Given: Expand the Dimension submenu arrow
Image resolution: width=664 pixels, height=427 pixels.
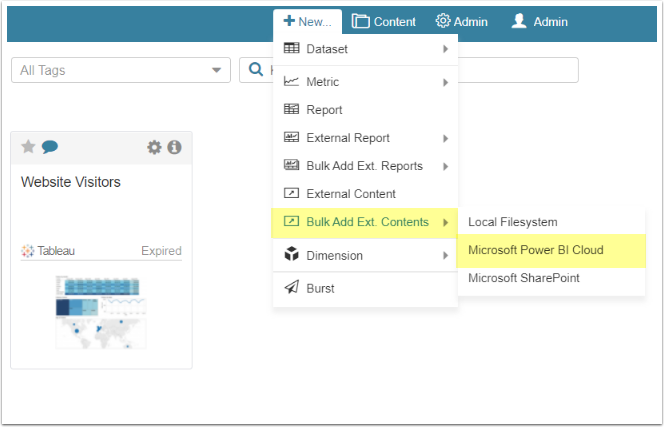Looking at the screenshot, I should [445, 255].
